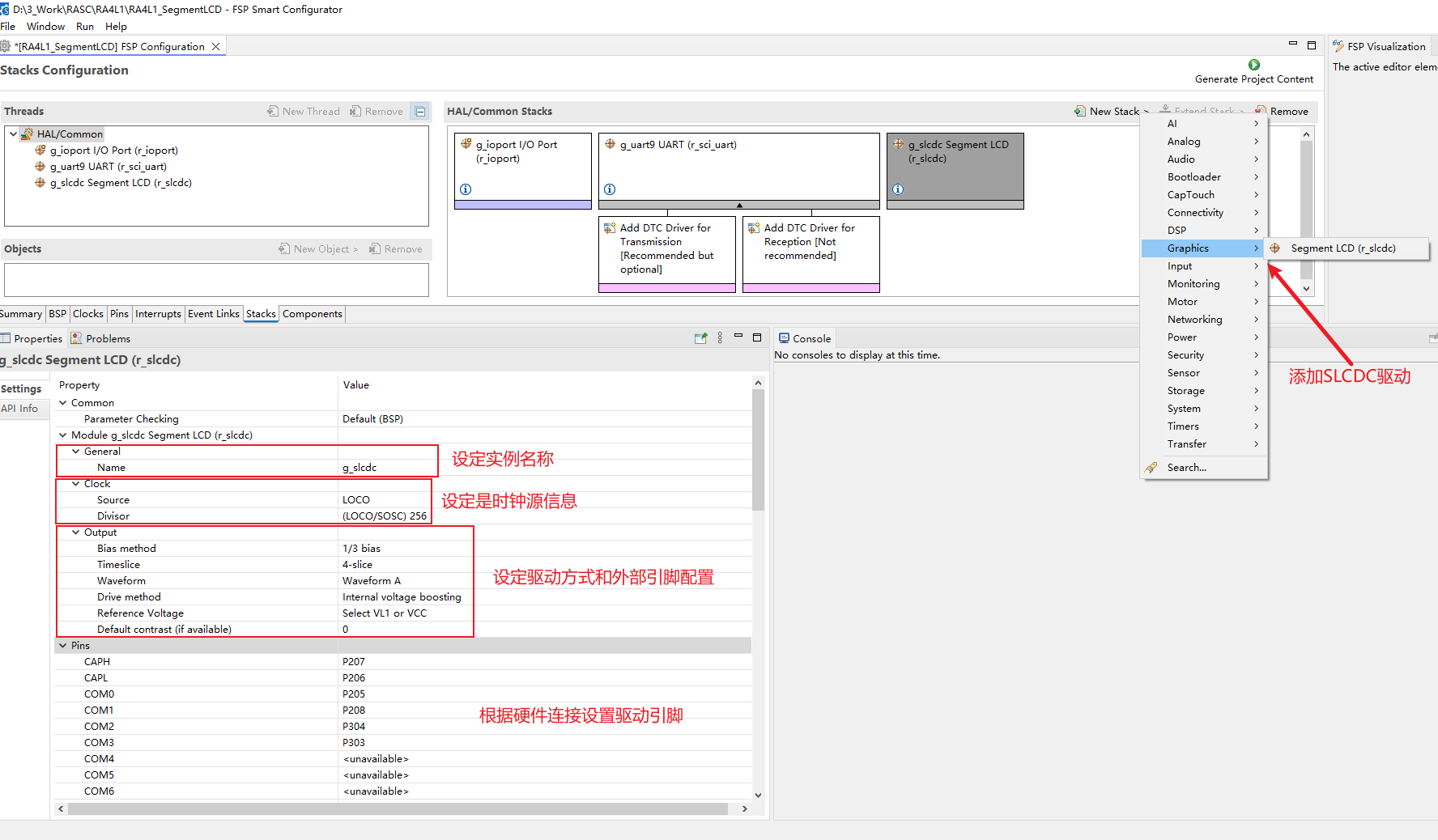The image size is (1438, 840).
Task: Collapse the Module g_slcdc Segment LCD group
Action: point(62,435)
